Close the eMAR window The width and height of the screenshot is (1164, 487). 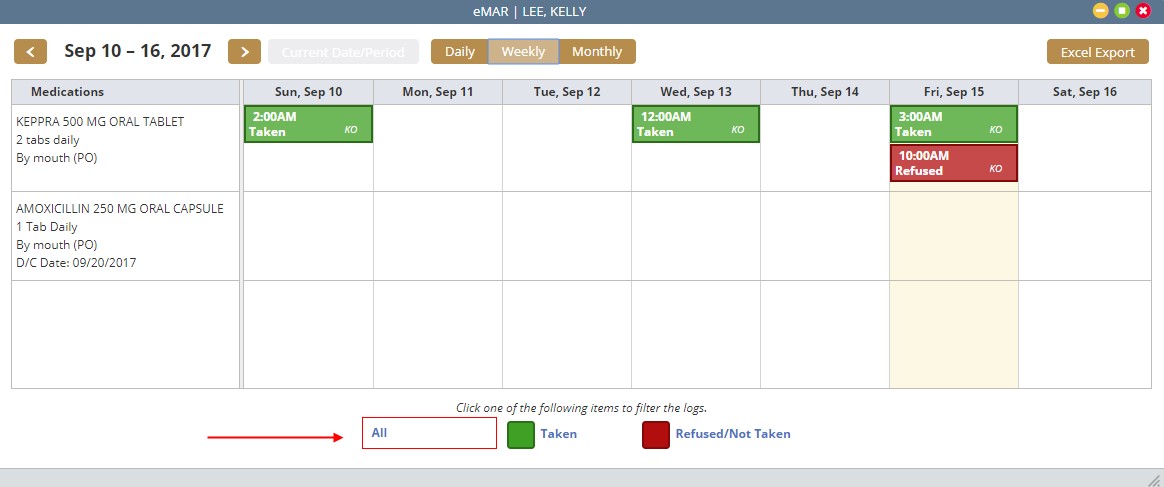coord(1143,11)
